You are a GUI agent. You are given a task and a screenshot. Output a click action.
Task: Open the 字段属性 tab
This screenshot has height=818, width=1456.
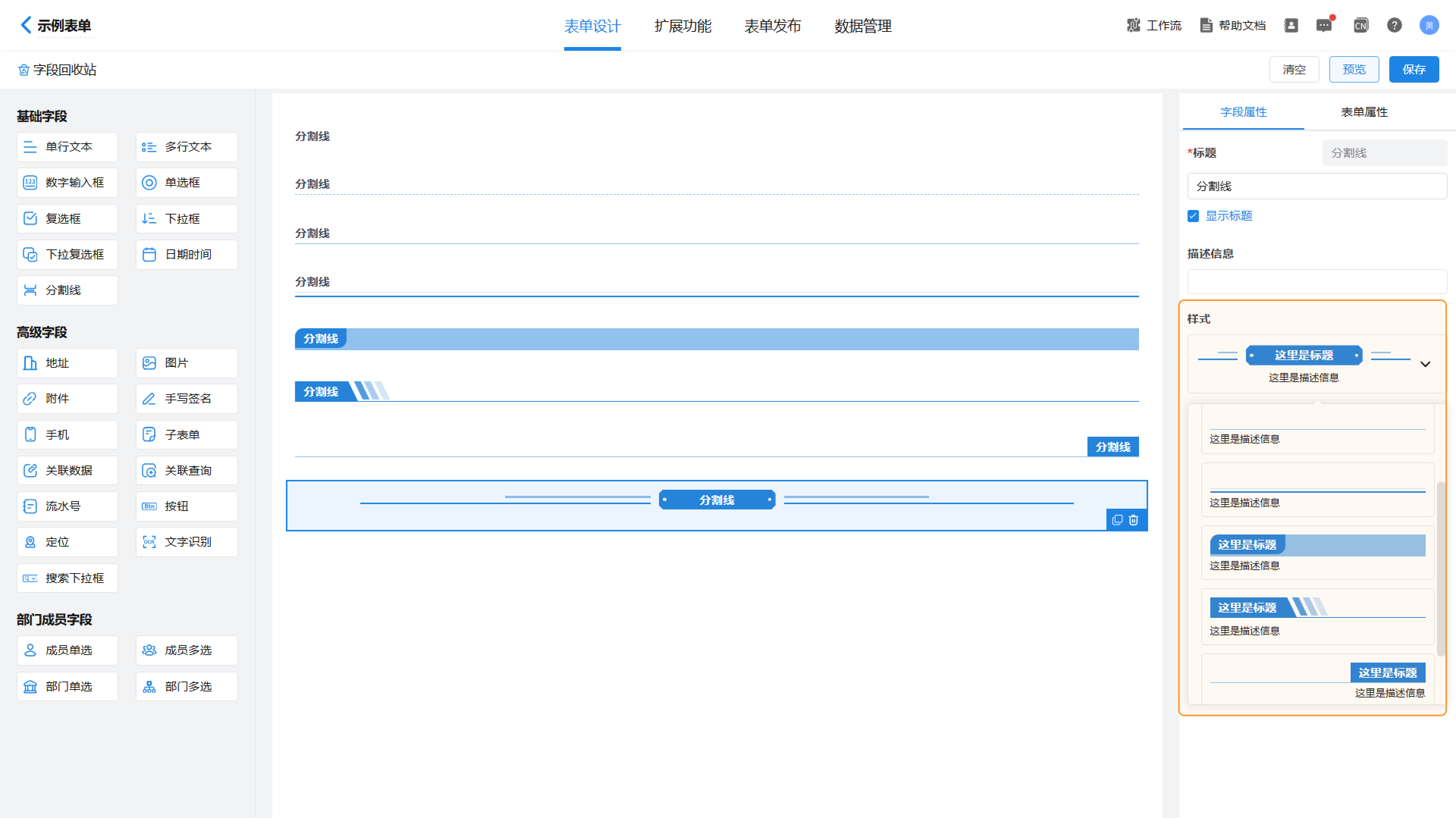click(1244, 112)
